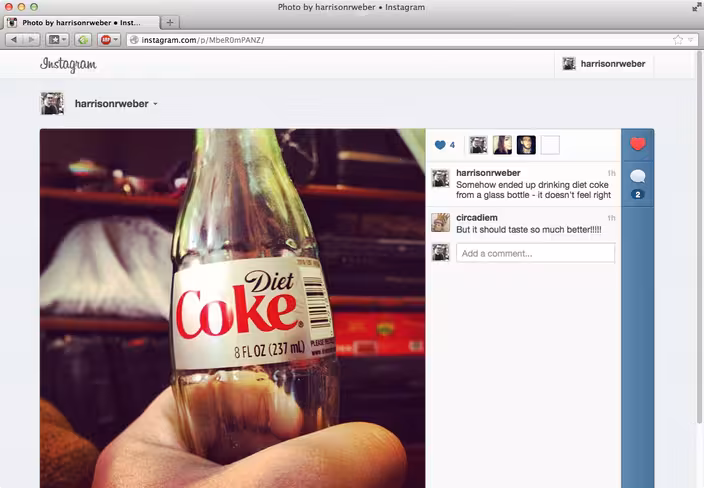
Task: Click the page vertical scrollbar
Action: (699, 237)
